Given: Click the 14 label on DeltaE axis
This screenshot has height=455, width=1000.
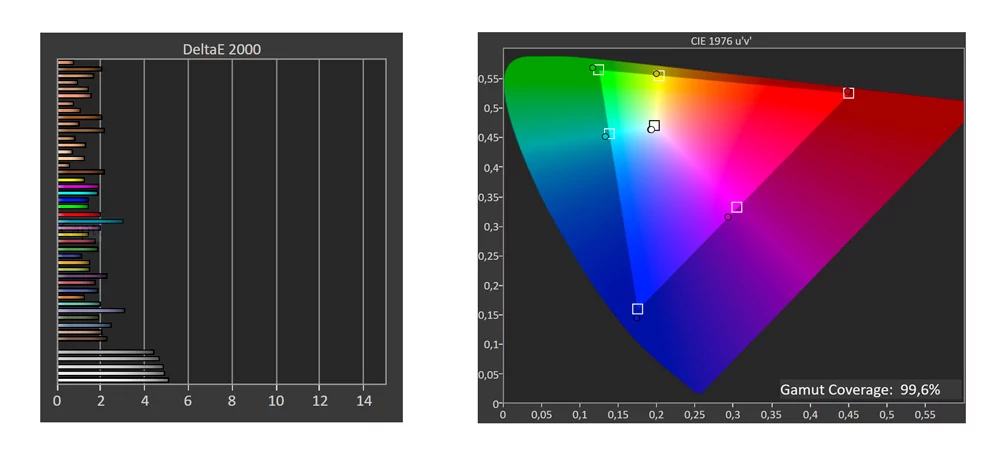Looking at the screenshot, I should [363, 401].
